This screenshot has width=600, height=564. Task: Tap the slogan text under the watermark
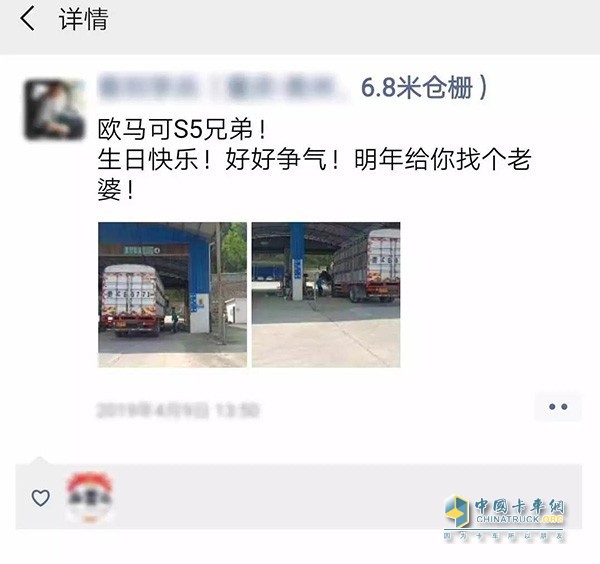click(x=504, y=536)
